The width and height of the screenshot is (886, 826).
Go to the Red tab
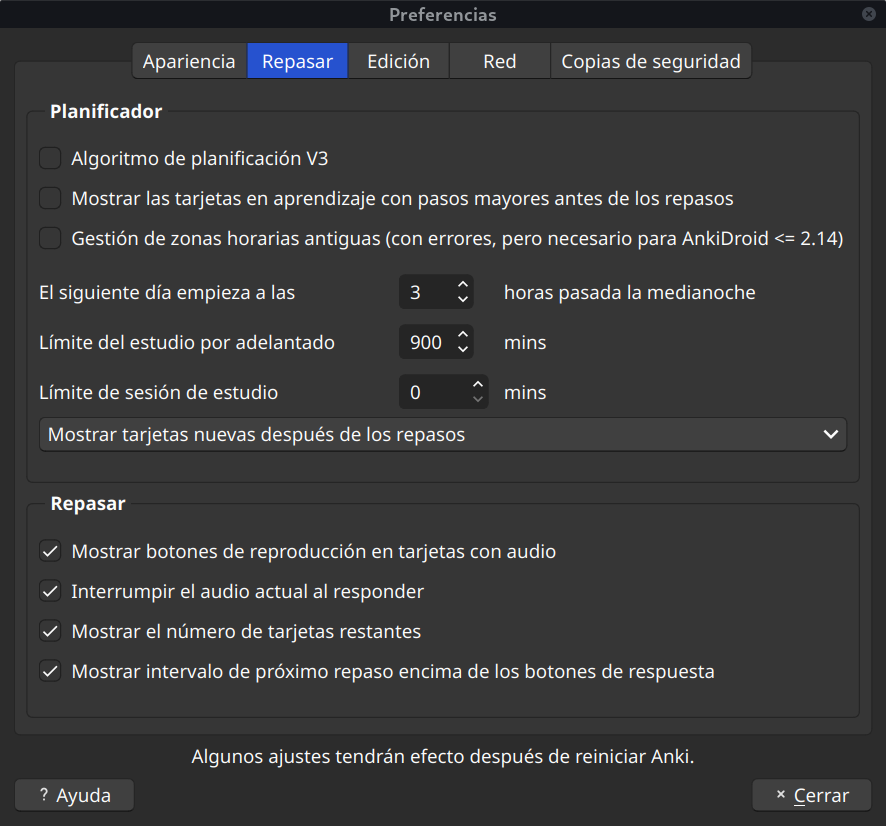point(499,61)
